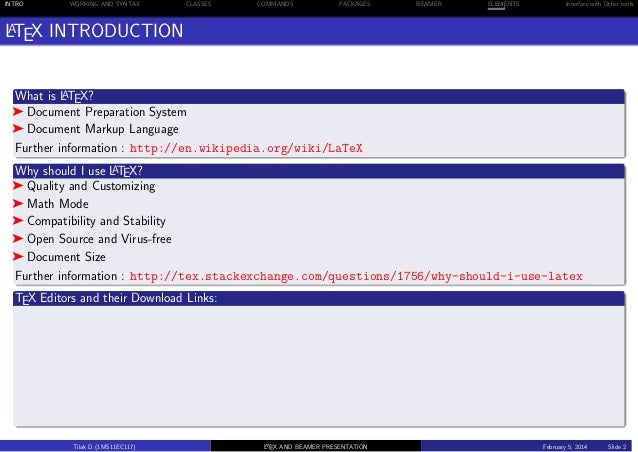The image size is (638, 452).
Task: Click red arrow bullet beside Document Preparation System
Action: click(x=18, y=111)
